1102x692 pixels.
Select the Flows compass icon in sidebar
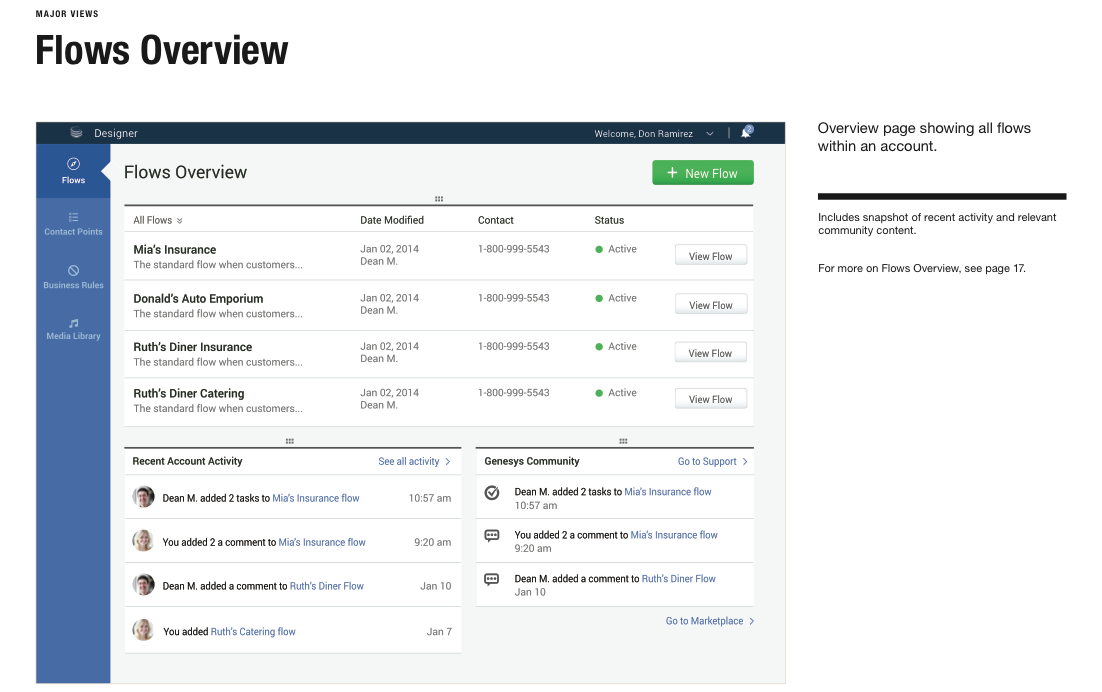(73, 164)
